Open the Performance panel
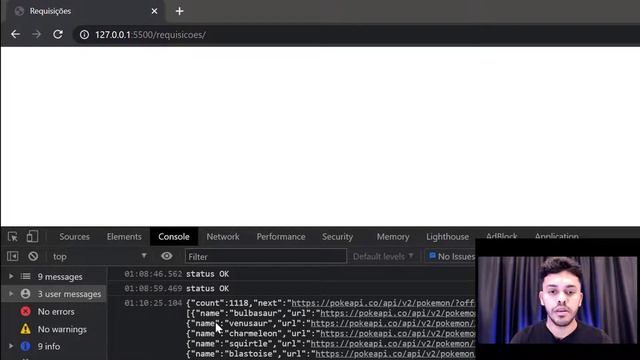The image size is (640, 360). point(281,237)
